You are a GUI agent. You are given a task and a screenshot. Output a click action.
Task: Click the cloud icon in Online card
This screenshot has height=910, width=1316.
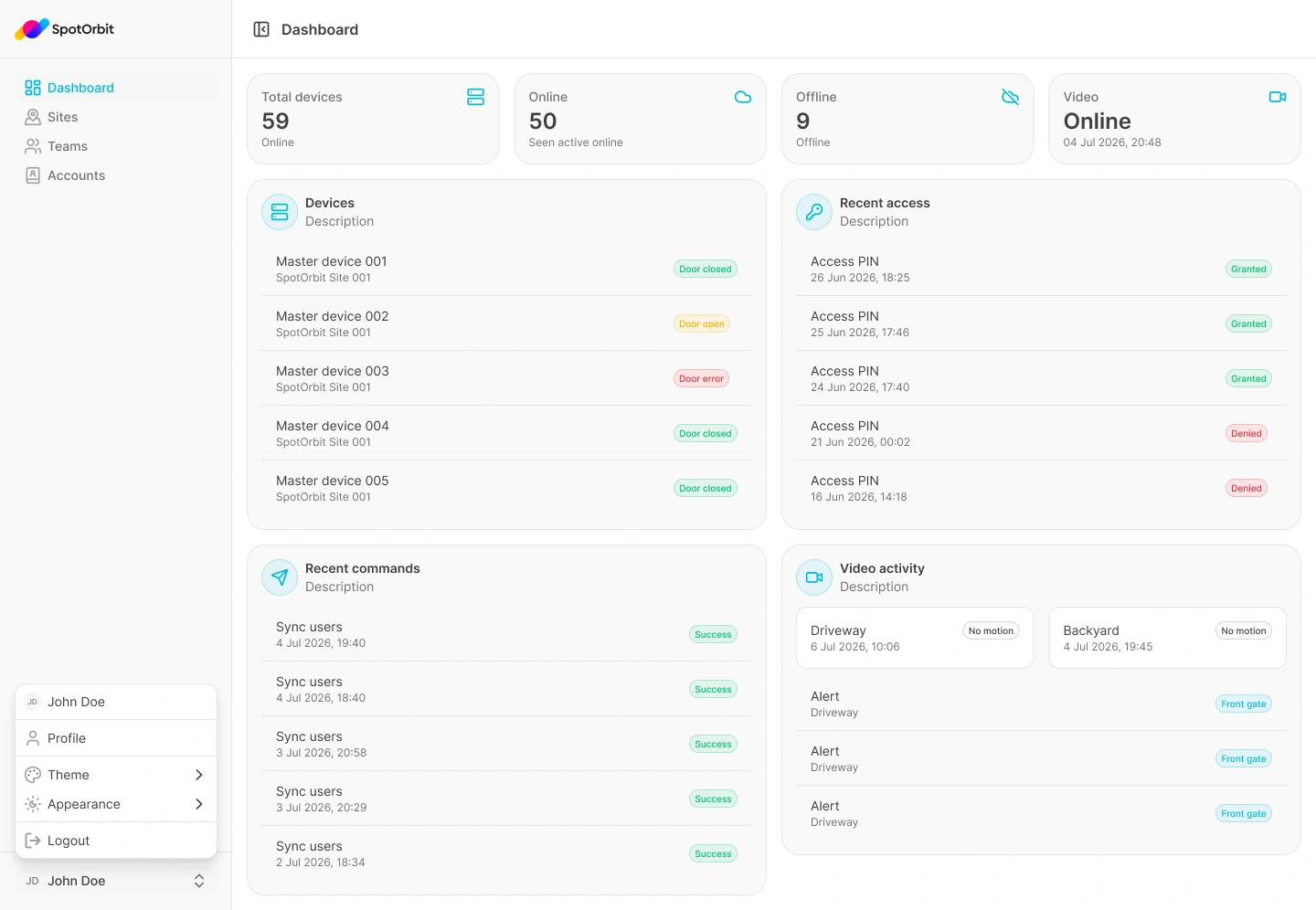point(743,97)
